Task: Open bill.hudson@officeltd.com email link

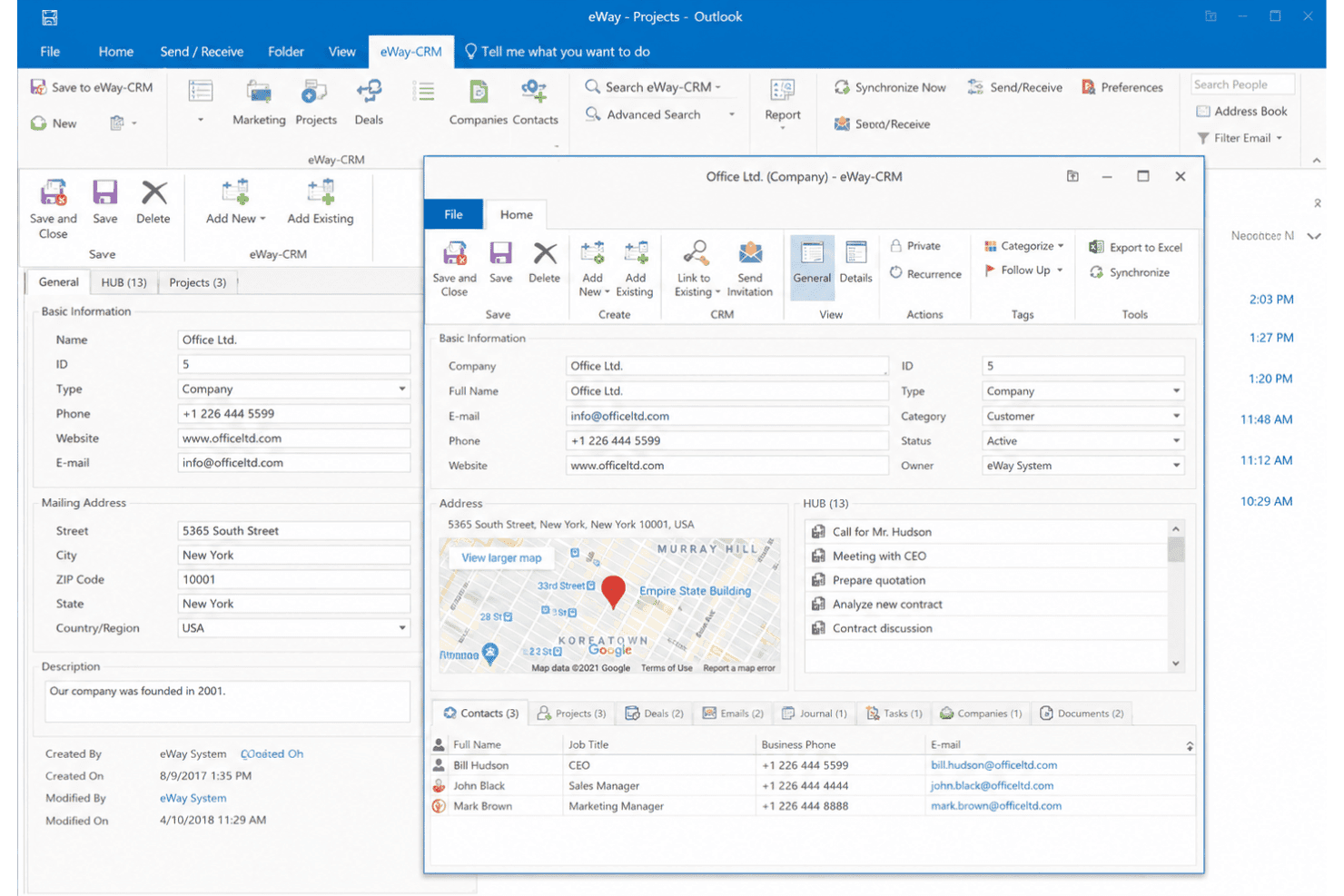Action: 993,765
